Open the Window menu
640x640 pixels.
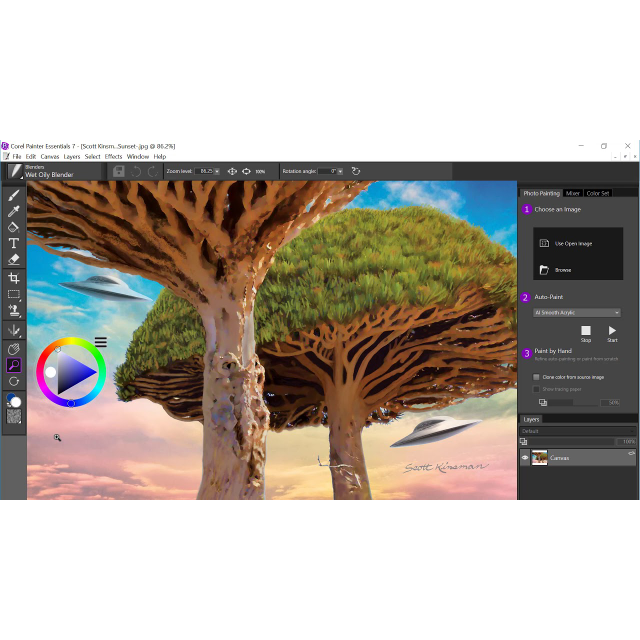click(x=138, y=157)
